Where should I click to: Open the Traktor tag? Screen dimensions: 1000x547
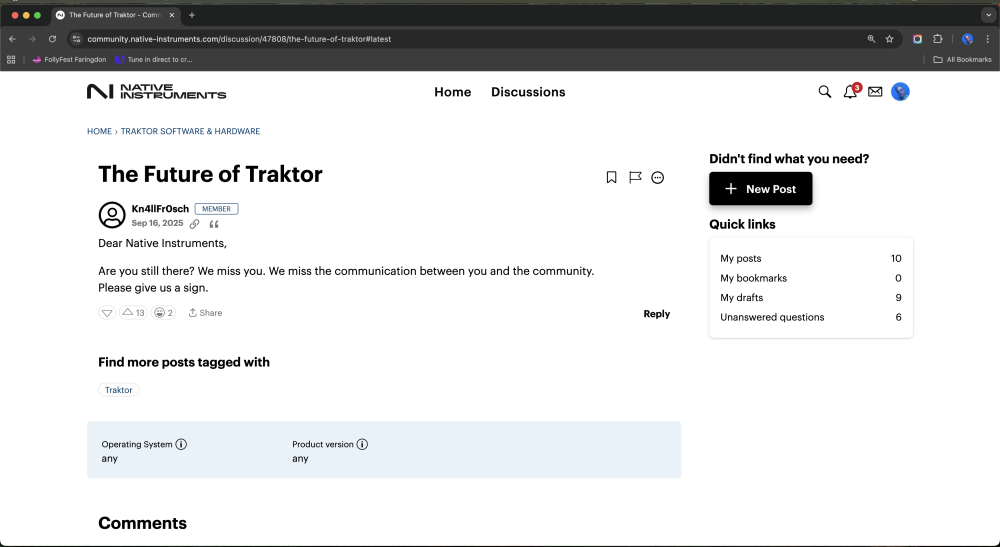[119, 390]
